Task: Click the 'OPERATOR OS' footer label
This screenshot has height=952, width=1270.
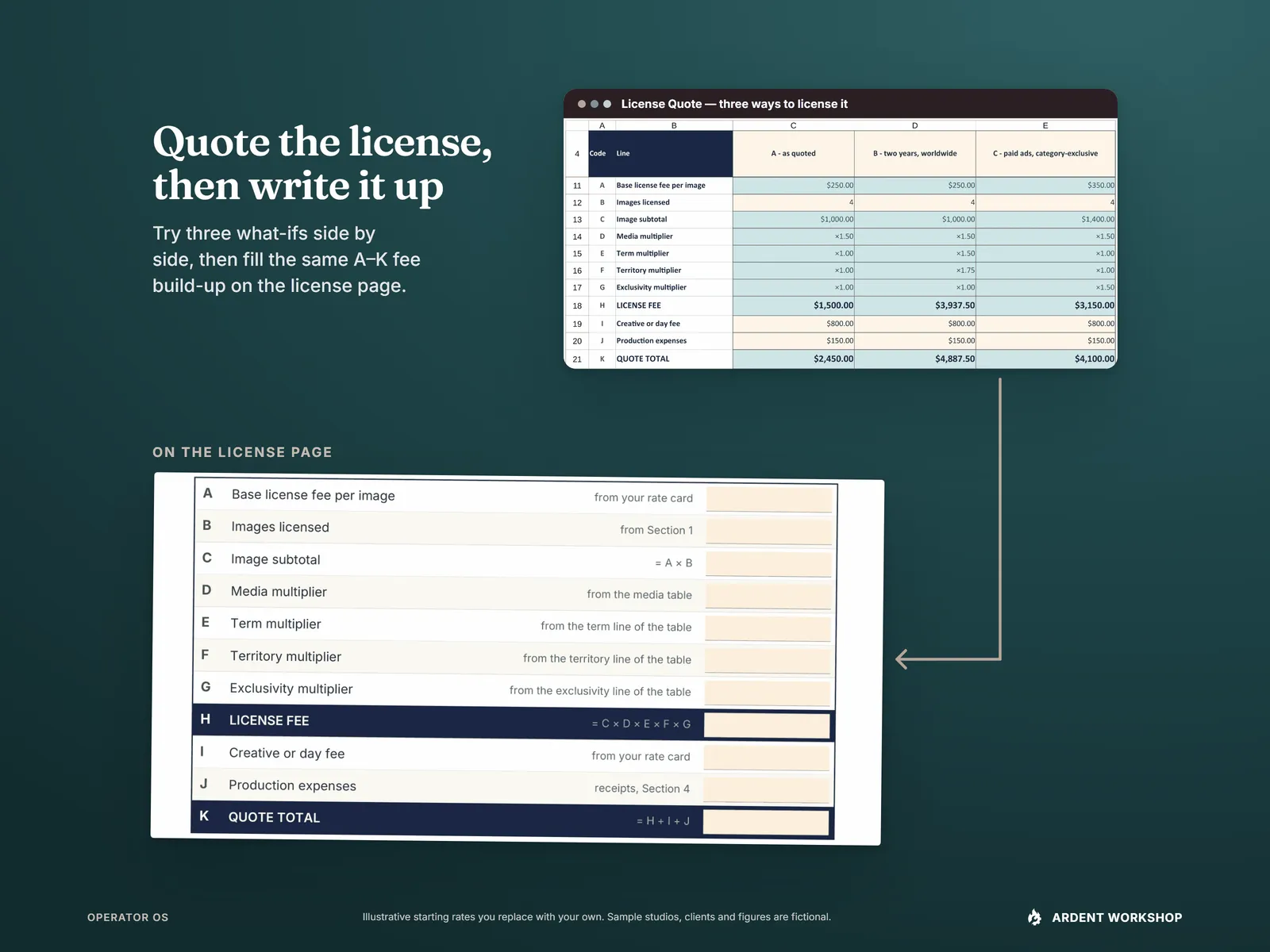Action: (128, 917)
